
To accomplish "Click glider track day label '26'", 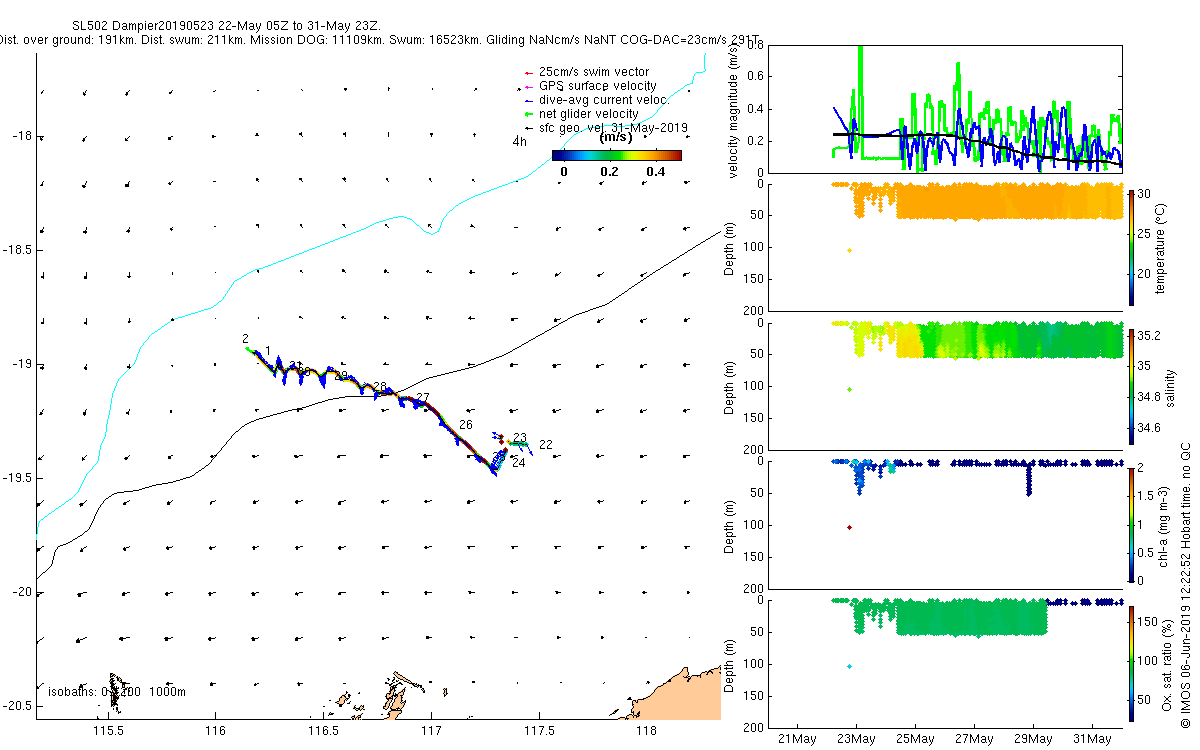I will click(466, 425).
